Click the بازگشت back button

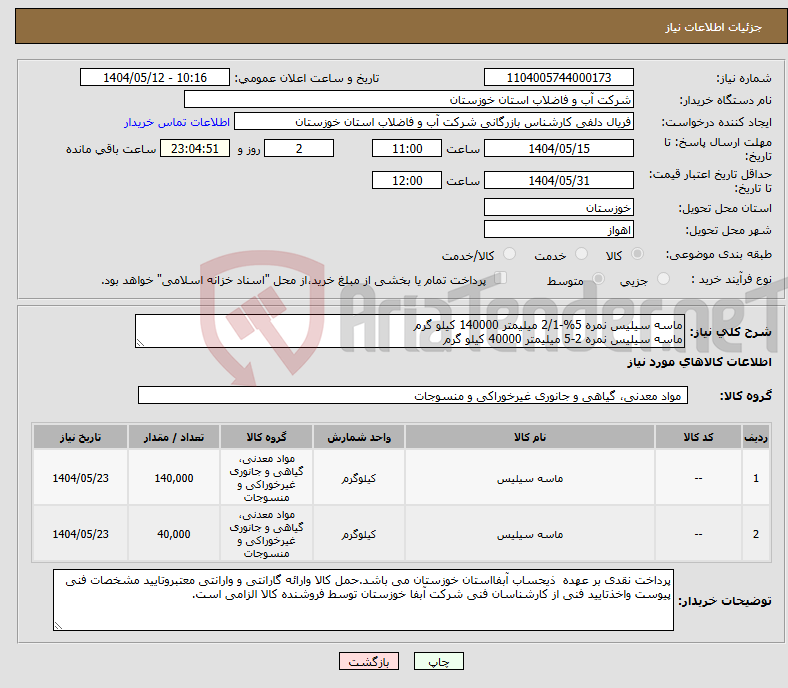(x=369, y=661)
